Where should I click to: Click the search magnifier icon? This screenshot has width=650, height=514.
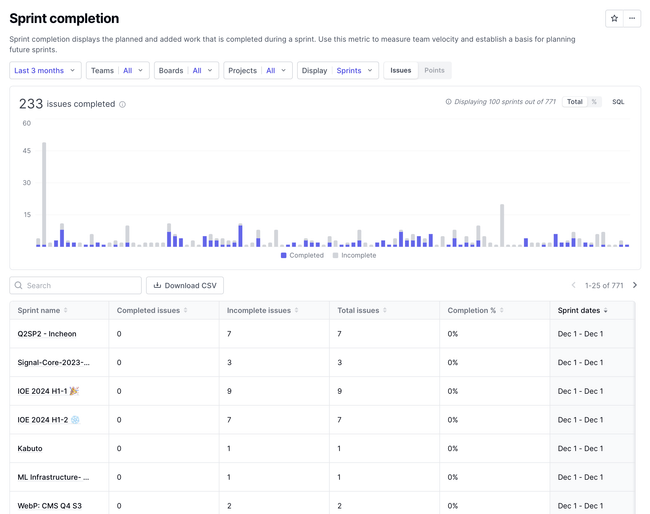click(18, 285)
